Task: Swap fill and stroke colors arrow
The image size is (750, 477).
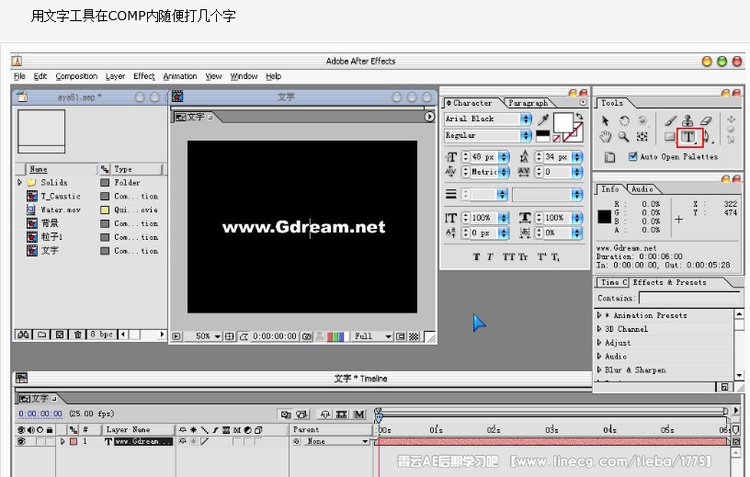Action: (x=579, y=116)
